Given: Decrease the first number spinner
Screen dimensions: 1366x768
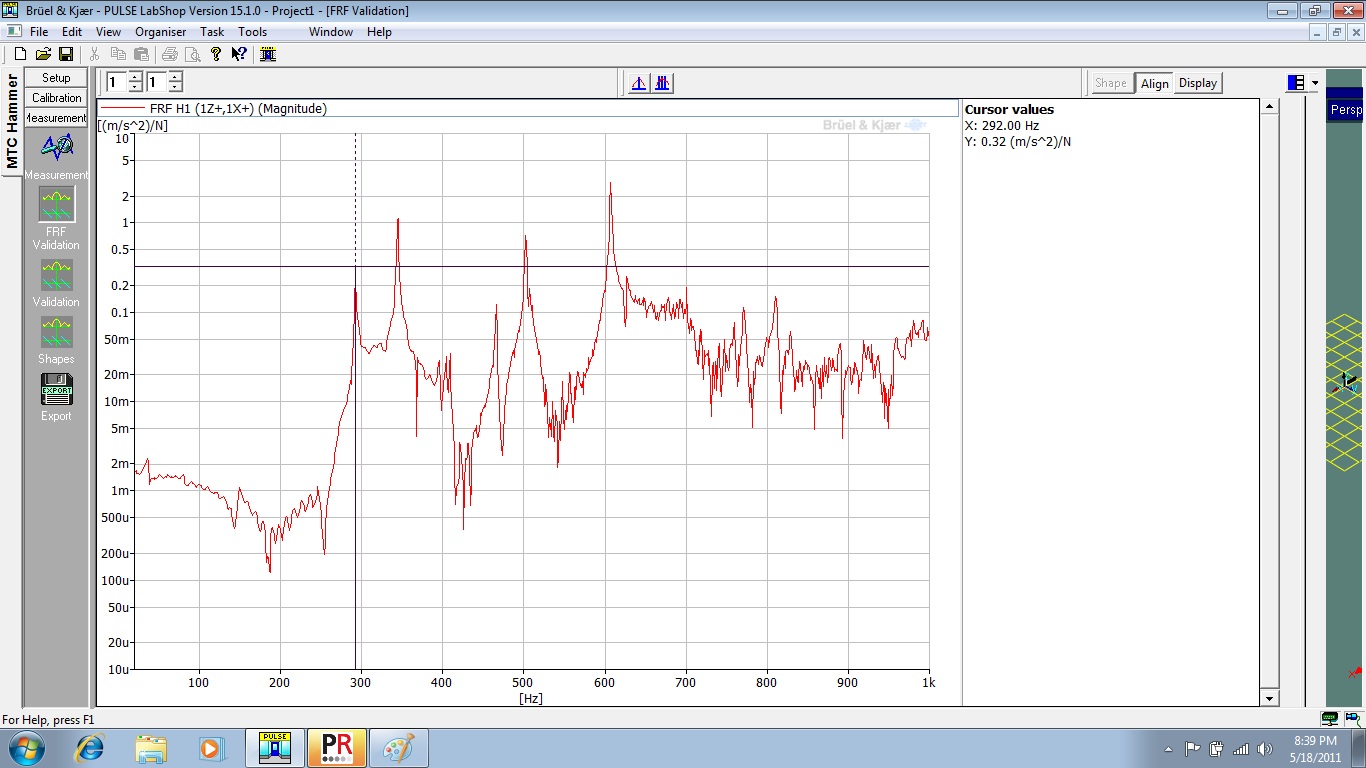Looking at the screenshot, I should click(135, 87).
